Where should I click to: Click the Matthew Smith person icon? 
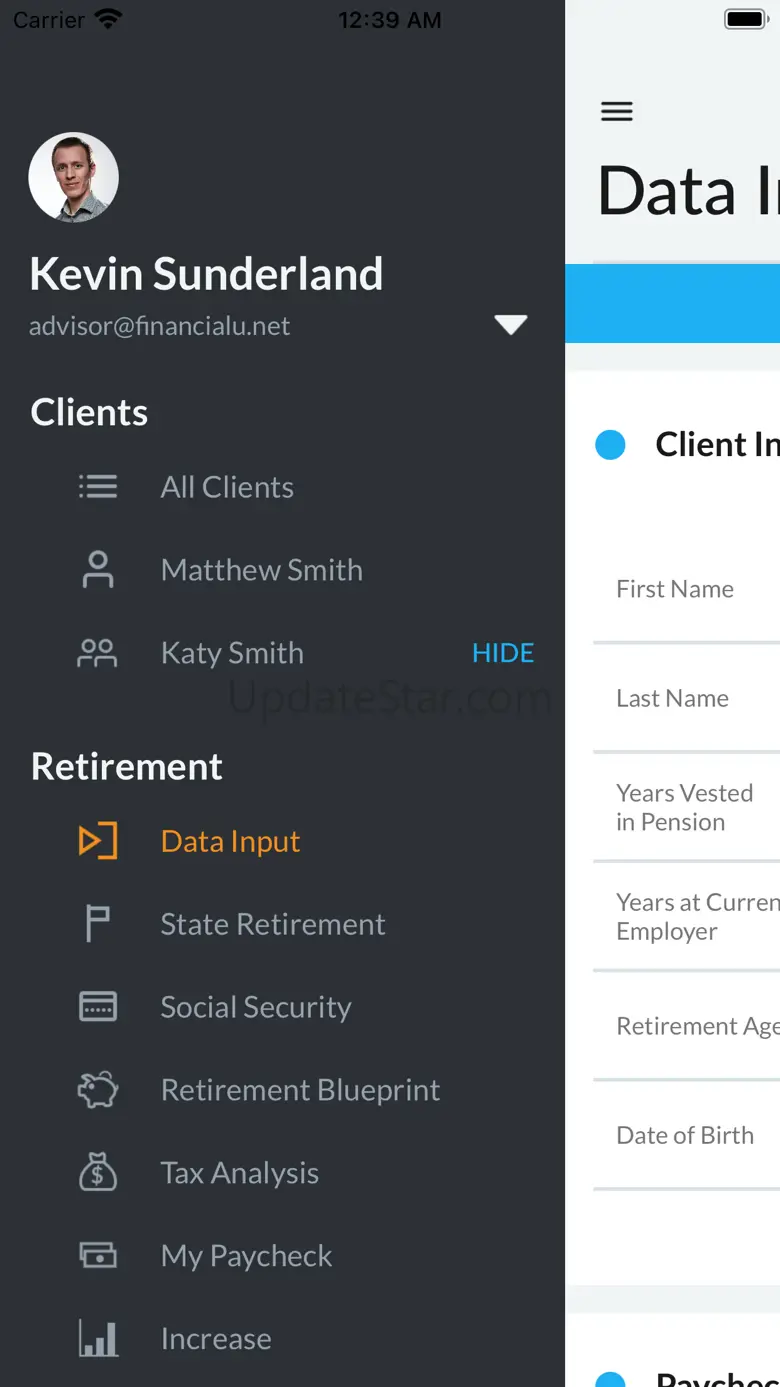[98, 570]
